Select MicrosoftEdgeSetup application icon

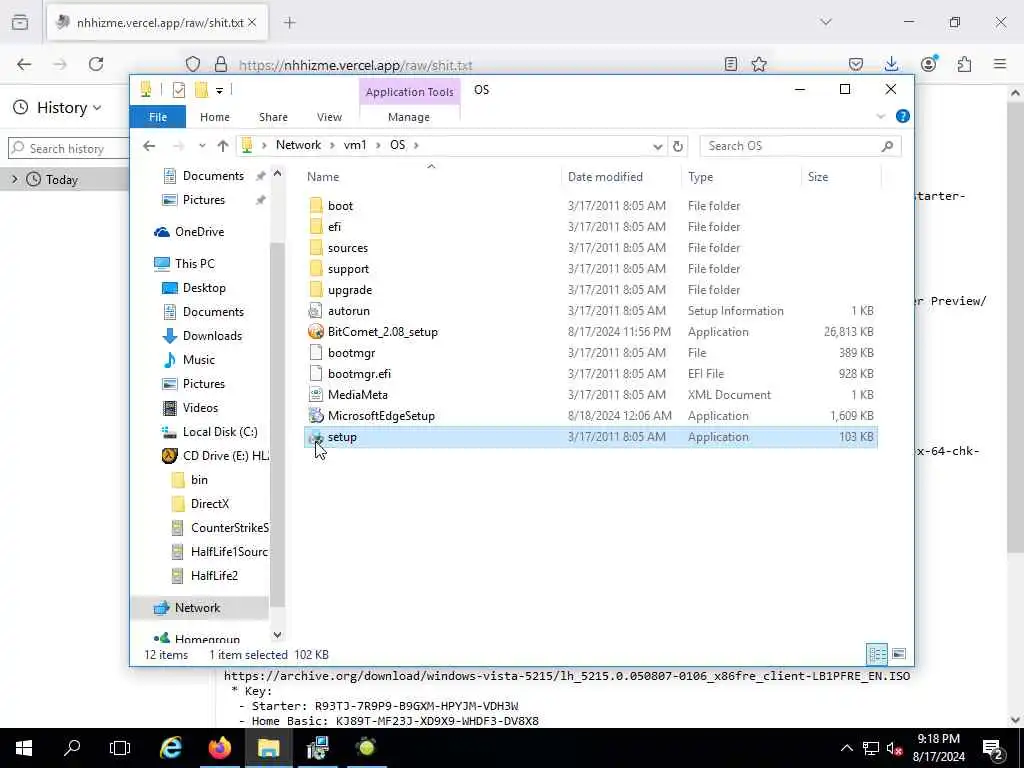(316, 415)
